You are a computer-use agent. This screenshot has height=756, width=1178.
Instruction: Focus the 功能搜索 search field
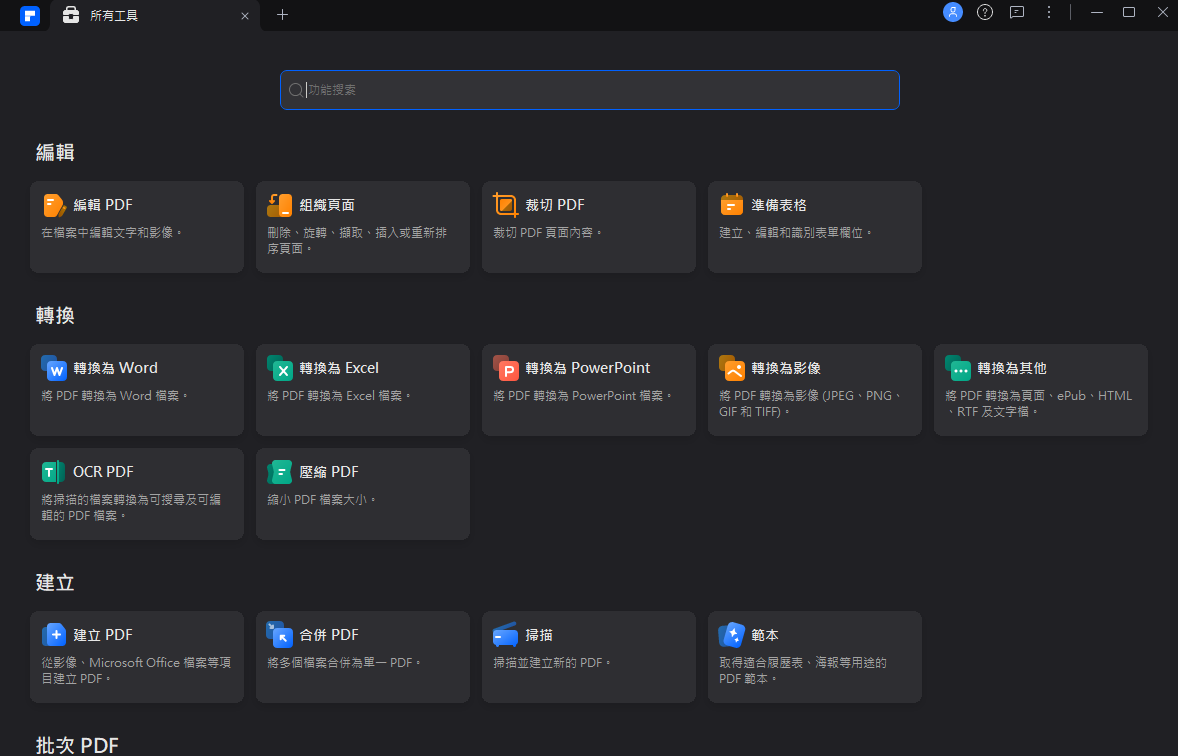click(590, 90)
